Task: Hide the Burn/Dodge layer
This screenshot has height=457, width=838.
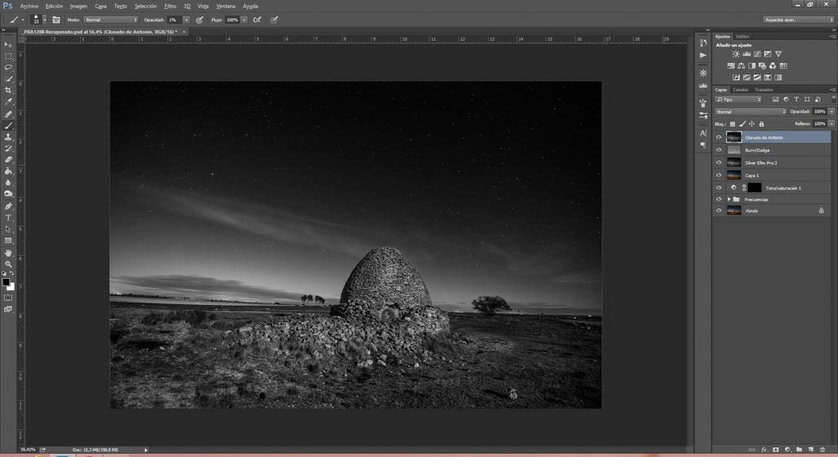Action: click(x=718, y=149)
